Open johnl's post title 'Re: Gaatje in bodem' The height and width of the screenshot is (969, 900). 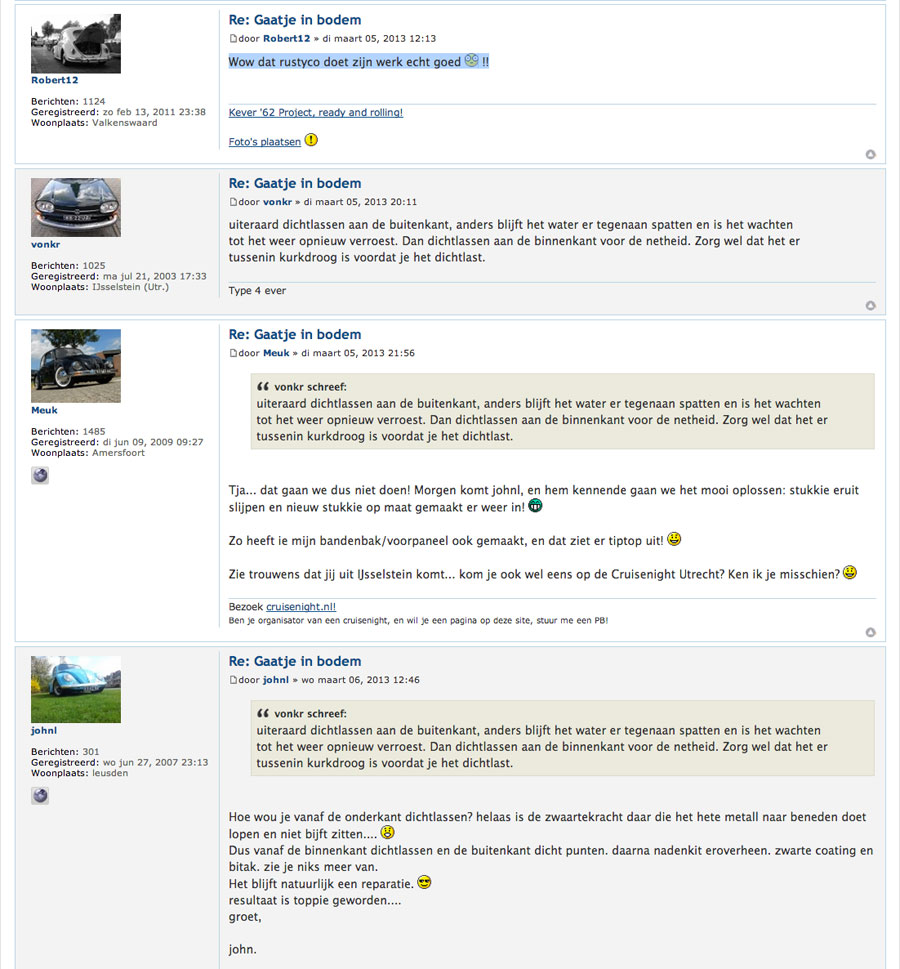click(x=295, y=661)
